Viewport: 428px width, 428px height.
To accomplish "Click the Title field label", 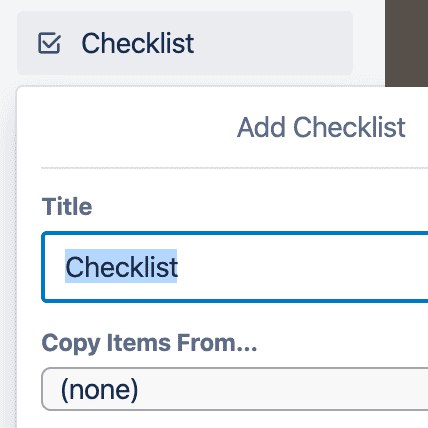I will coord(67,207).
